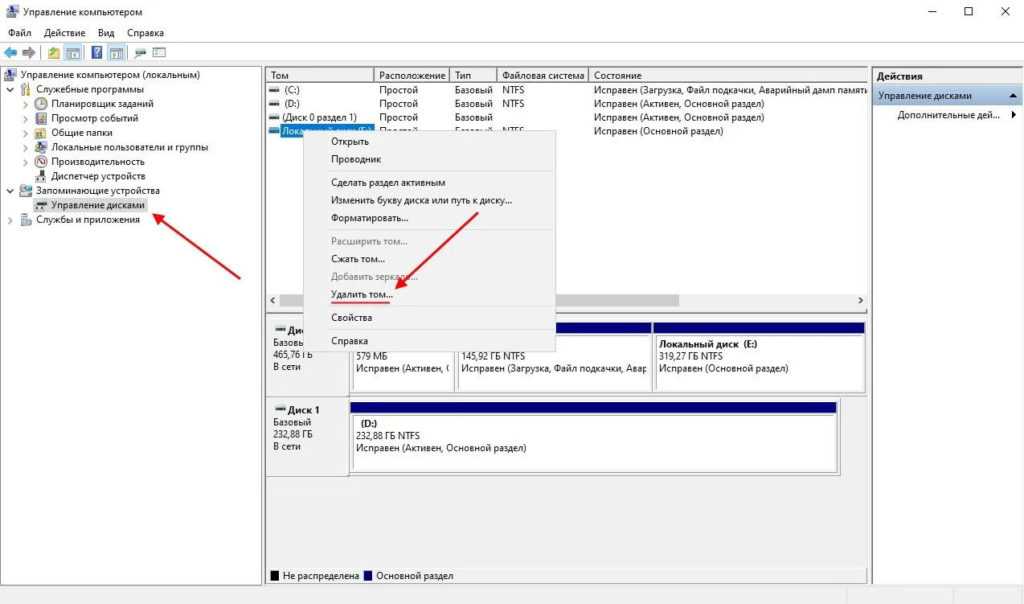Sort by the Файловая система column header
This screenshot has height=604, width=1024.
[x=543, y=75]
